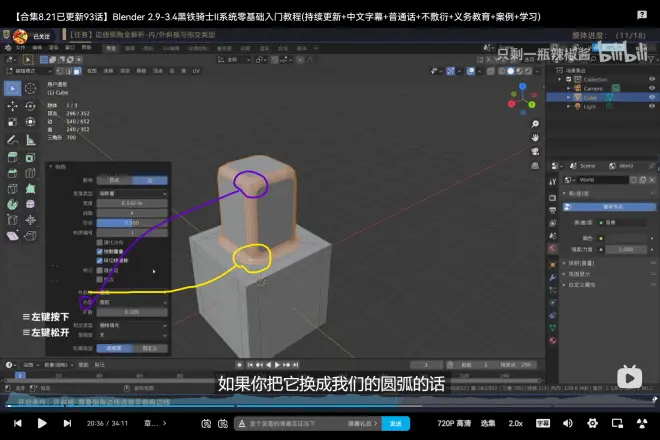Select the Loop Cut tool
This screenshot has height=440, width=660.
(30, 173)
